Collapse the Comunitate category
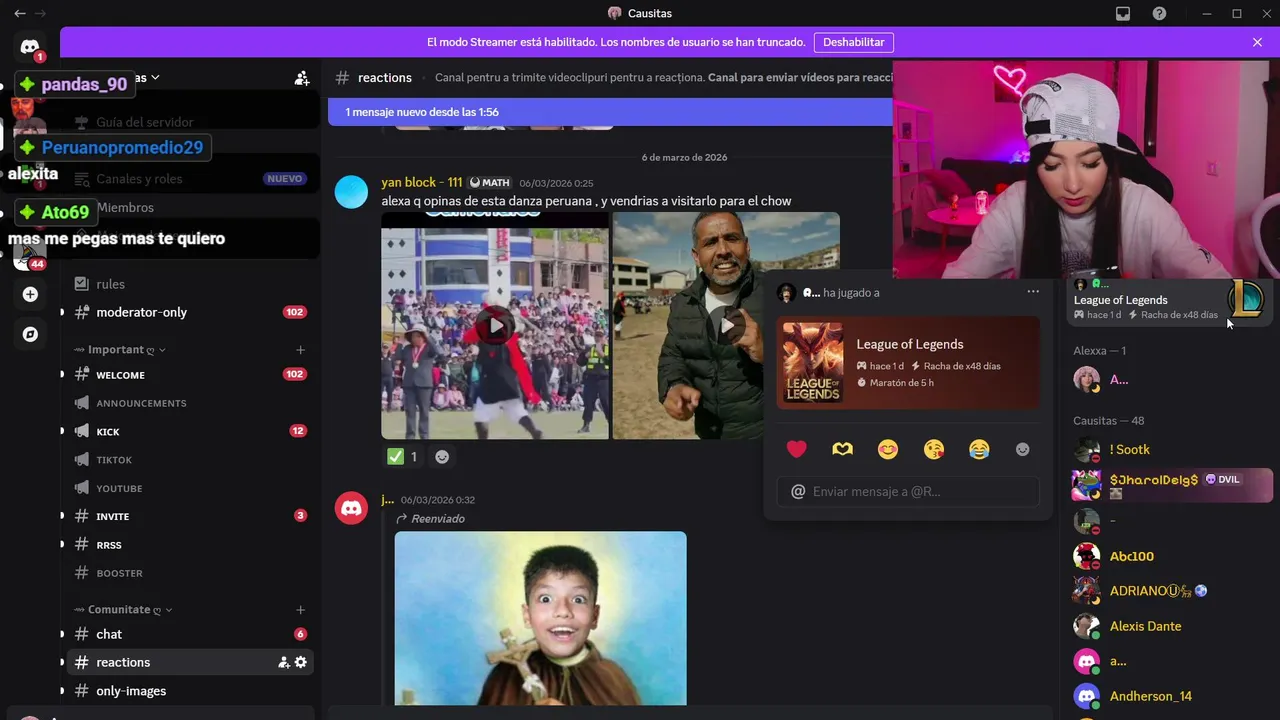The image size is (1280, 720). pyautogui.click(x=123, y=610)
